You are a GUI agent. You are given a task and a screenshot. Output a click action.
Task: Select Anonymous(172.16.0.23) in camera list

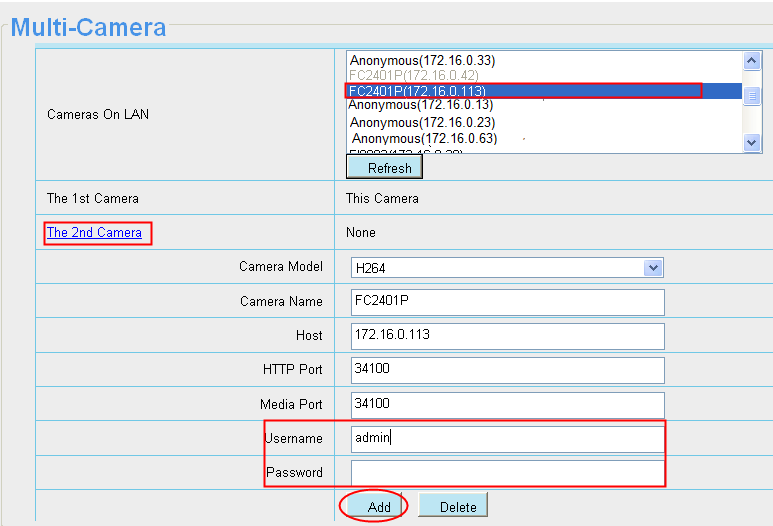[422, 122]
